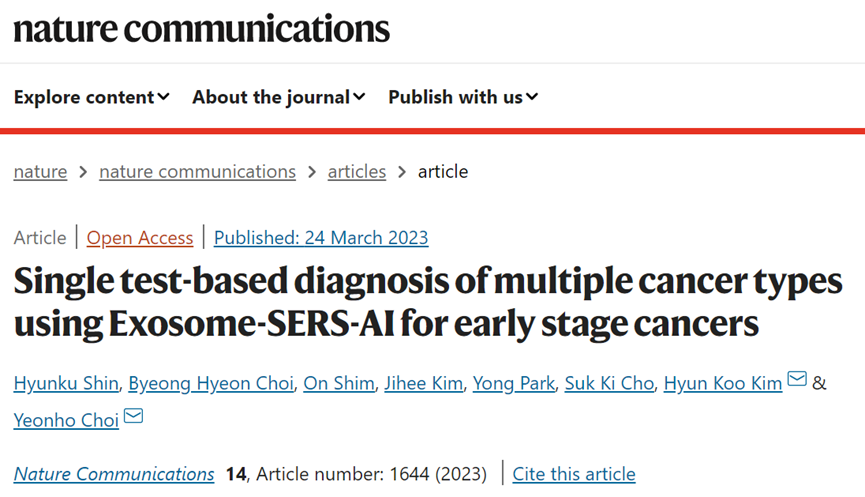Open the nature communications logo homepage
The height and width of the screenshot is (497, 865).
tap(201, 29)
